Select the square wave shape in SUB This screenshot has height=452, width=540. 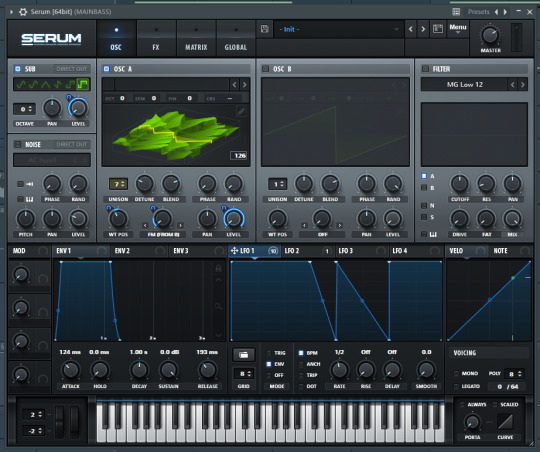(x=83, y=84)
